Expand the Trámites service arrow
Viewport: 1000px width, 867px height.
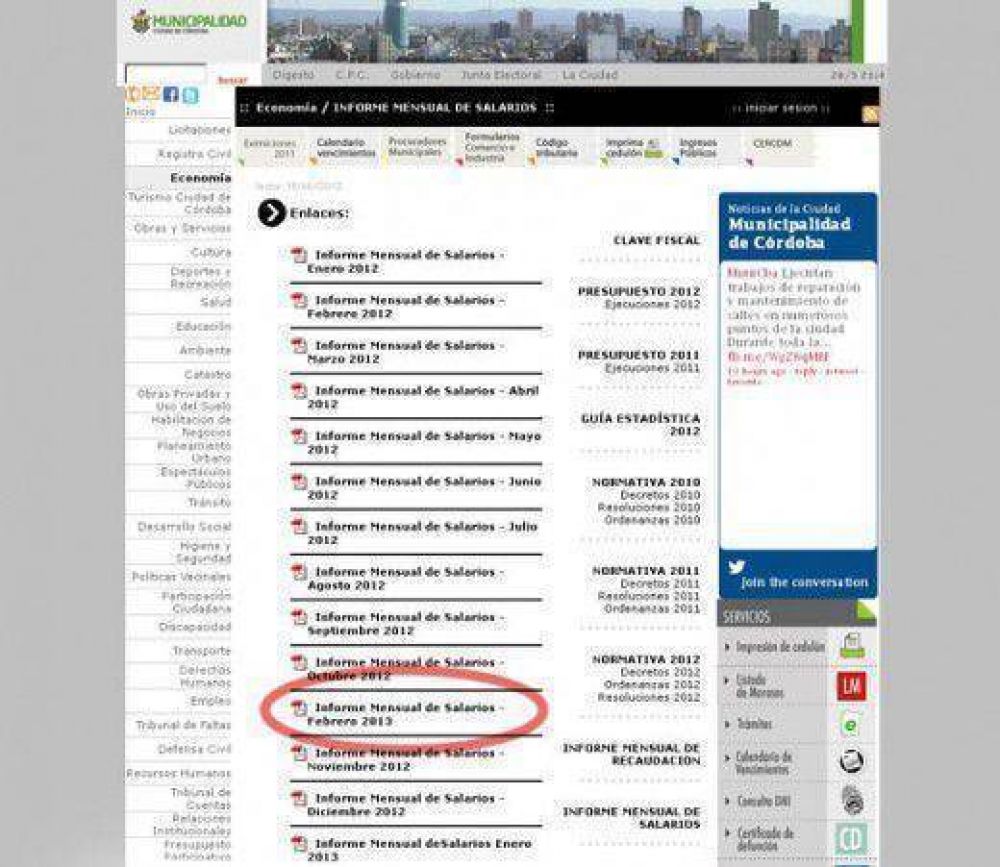(728, 724)
